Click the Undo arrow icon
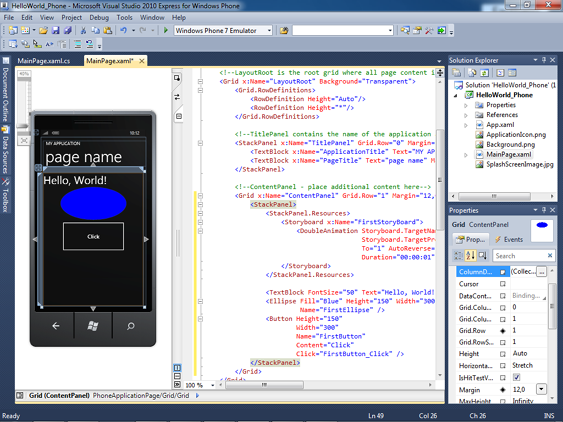Viewport: 563px width, 422px height. (123, 31)
